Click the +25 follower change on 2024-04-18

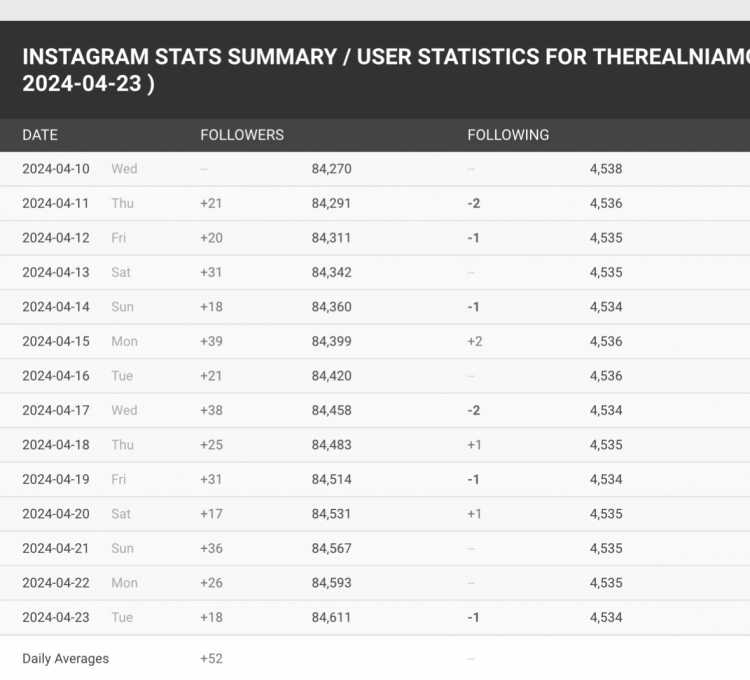coord(211,444)
